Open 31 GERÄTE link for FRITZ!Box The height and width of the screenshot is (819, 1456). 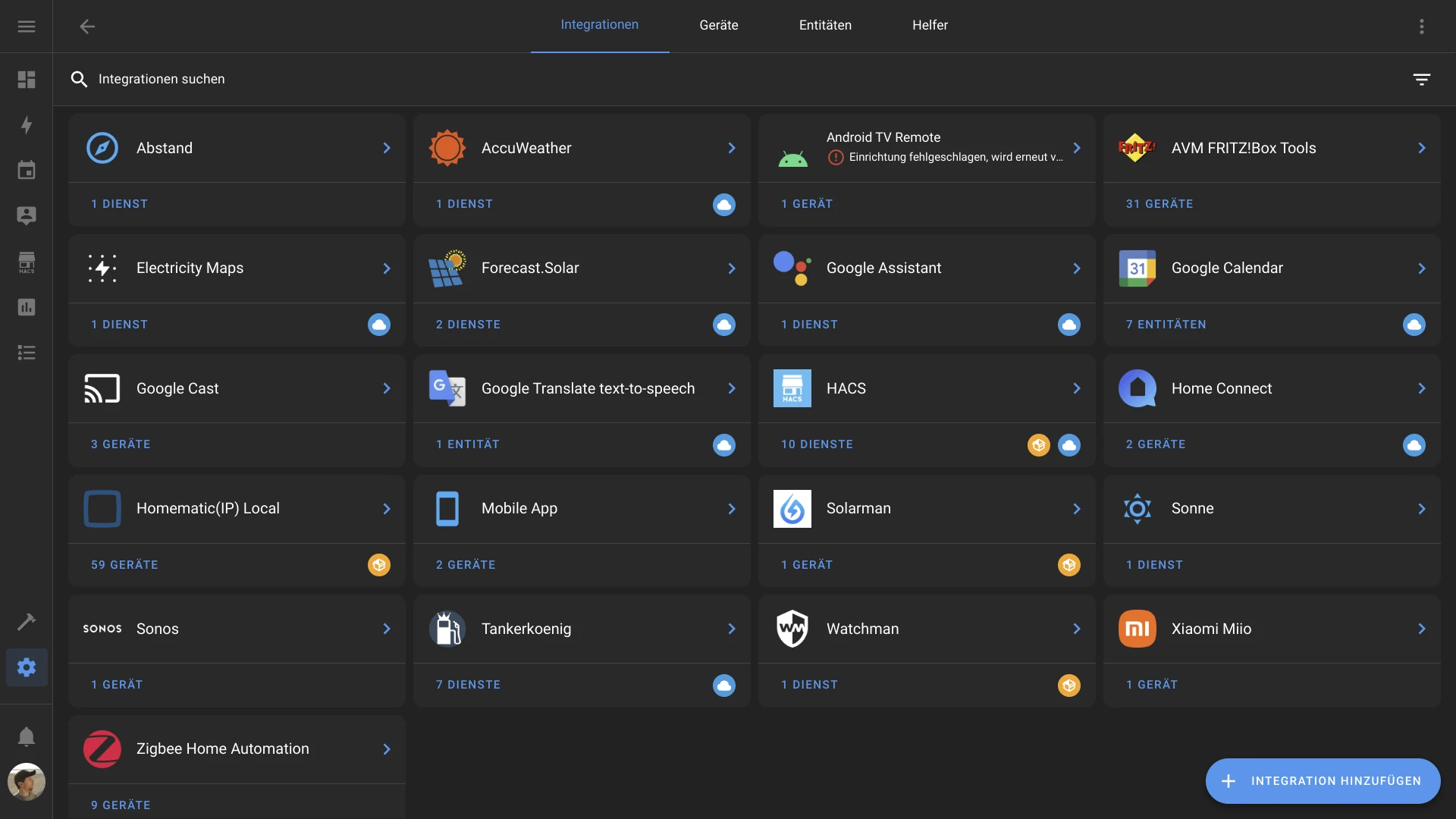[x=1159, y=204]
